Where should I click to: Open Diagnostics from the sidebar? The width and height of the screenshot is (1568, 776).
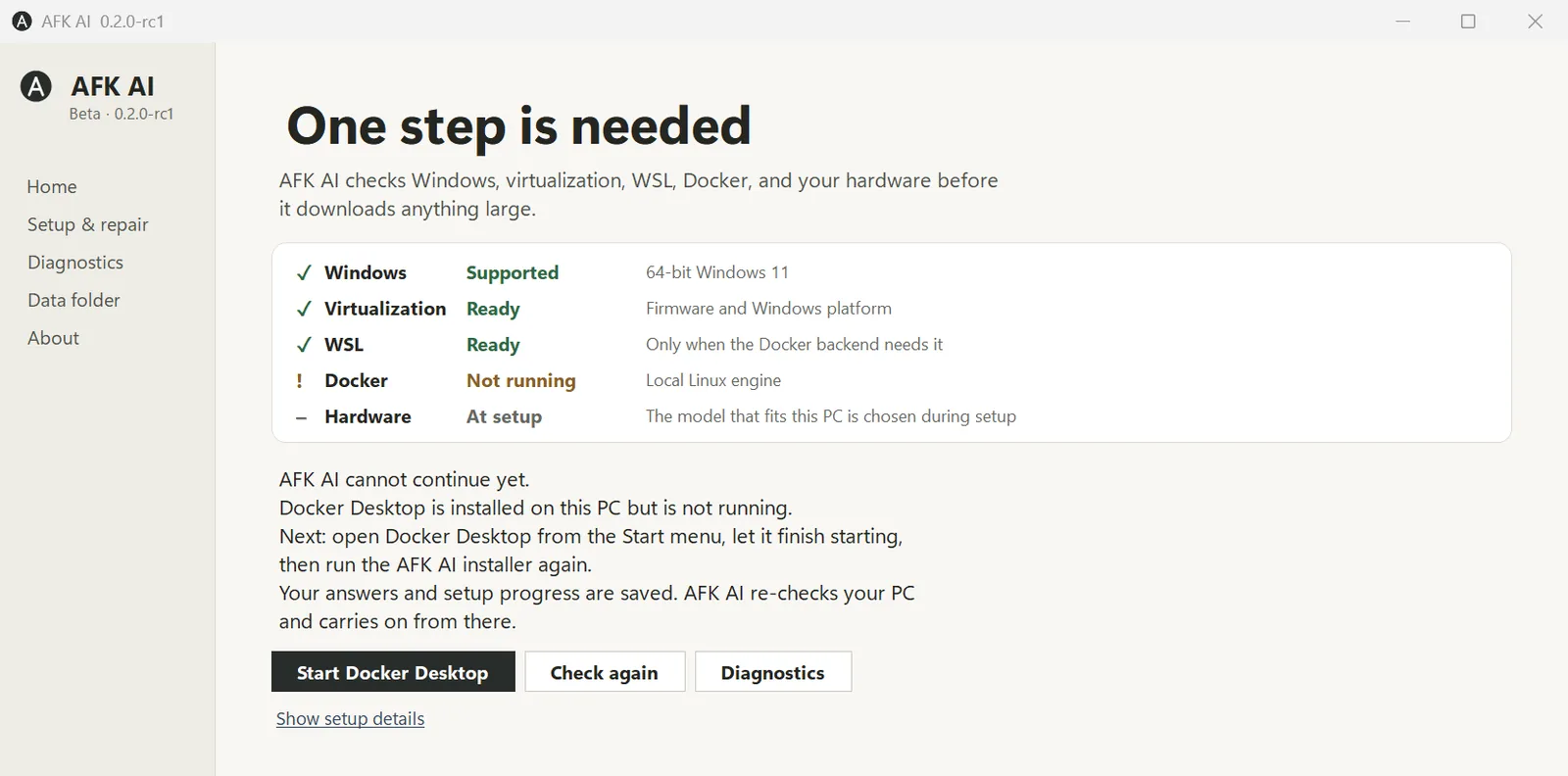75,263
